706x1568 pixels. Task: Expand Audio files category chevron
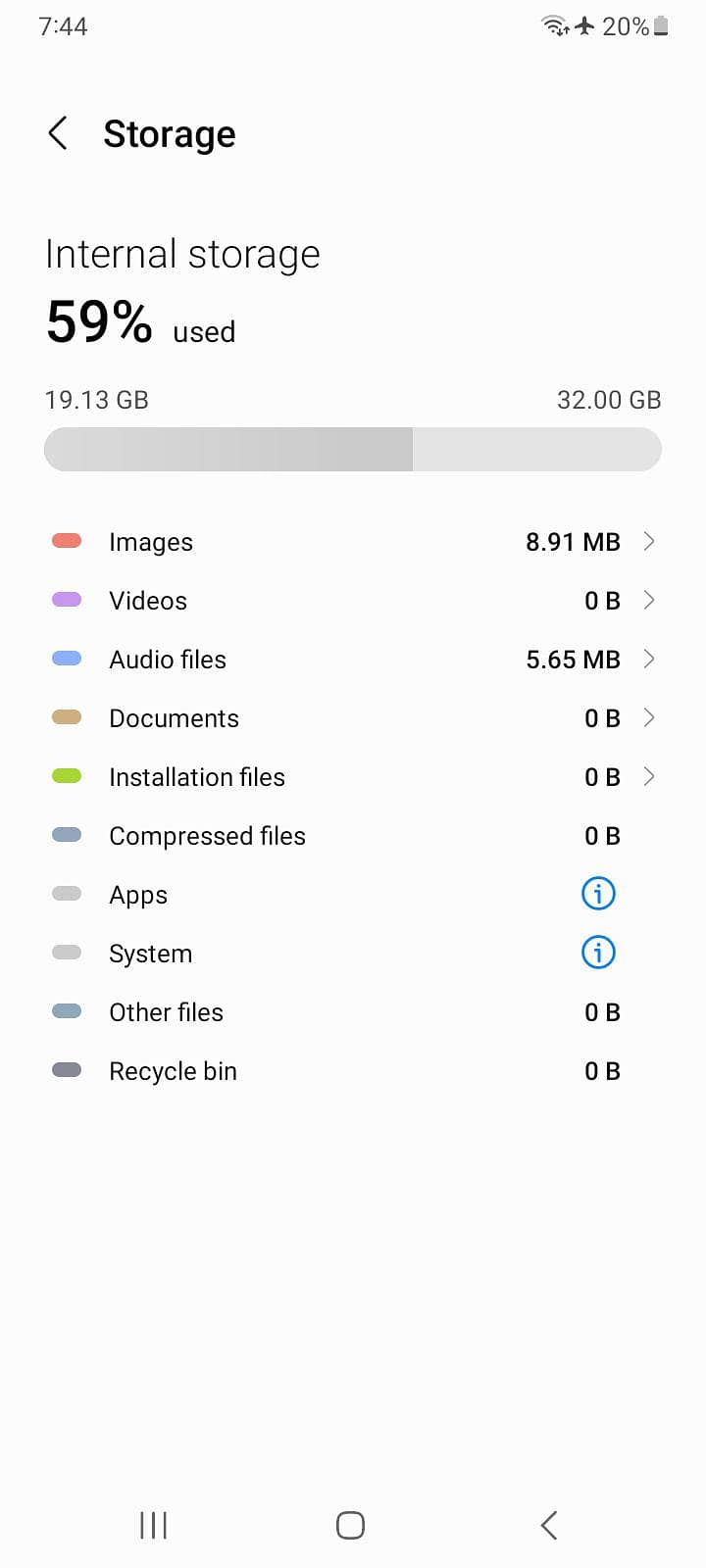(x=648, y=659)
